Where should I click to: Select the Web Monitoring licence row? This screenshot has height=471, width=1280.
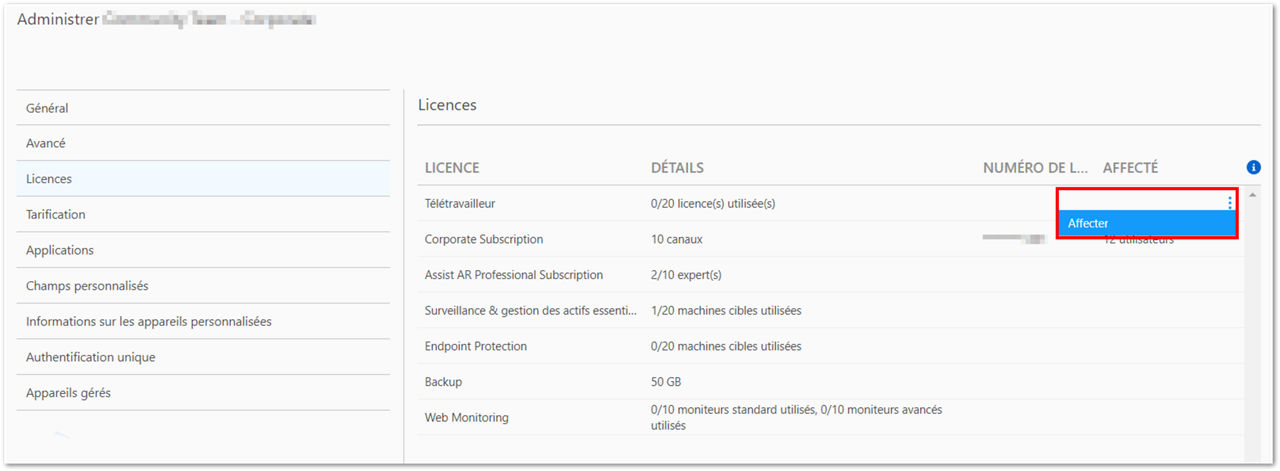click(x=831, y=417)
